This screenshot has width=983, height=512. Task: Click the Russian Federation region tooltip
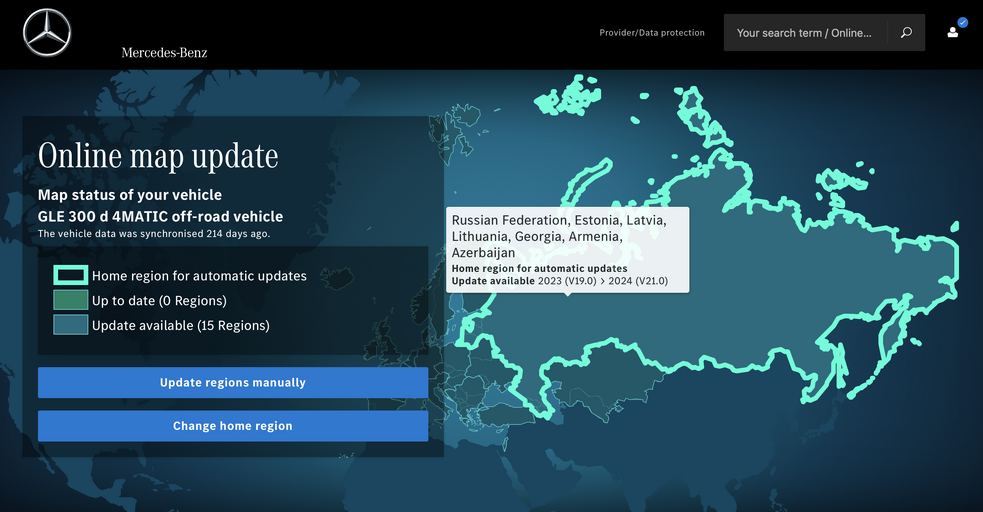click(x=567, y=250)
